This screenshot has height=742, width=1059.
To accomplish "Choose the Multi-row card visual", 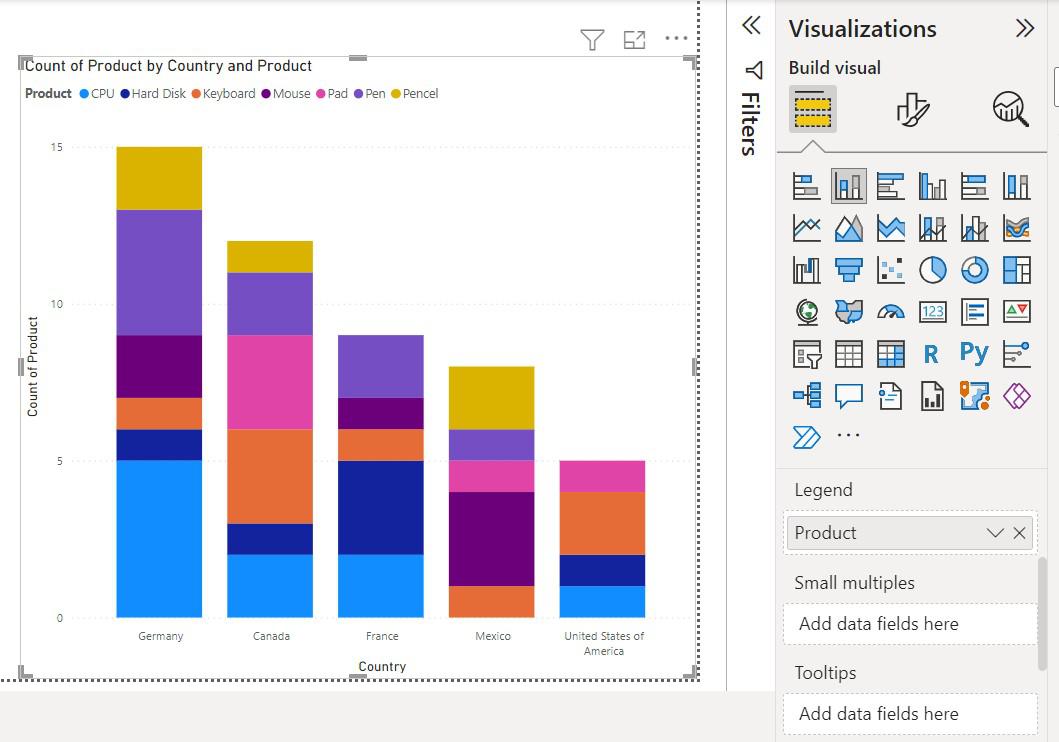I will point(974,312).
